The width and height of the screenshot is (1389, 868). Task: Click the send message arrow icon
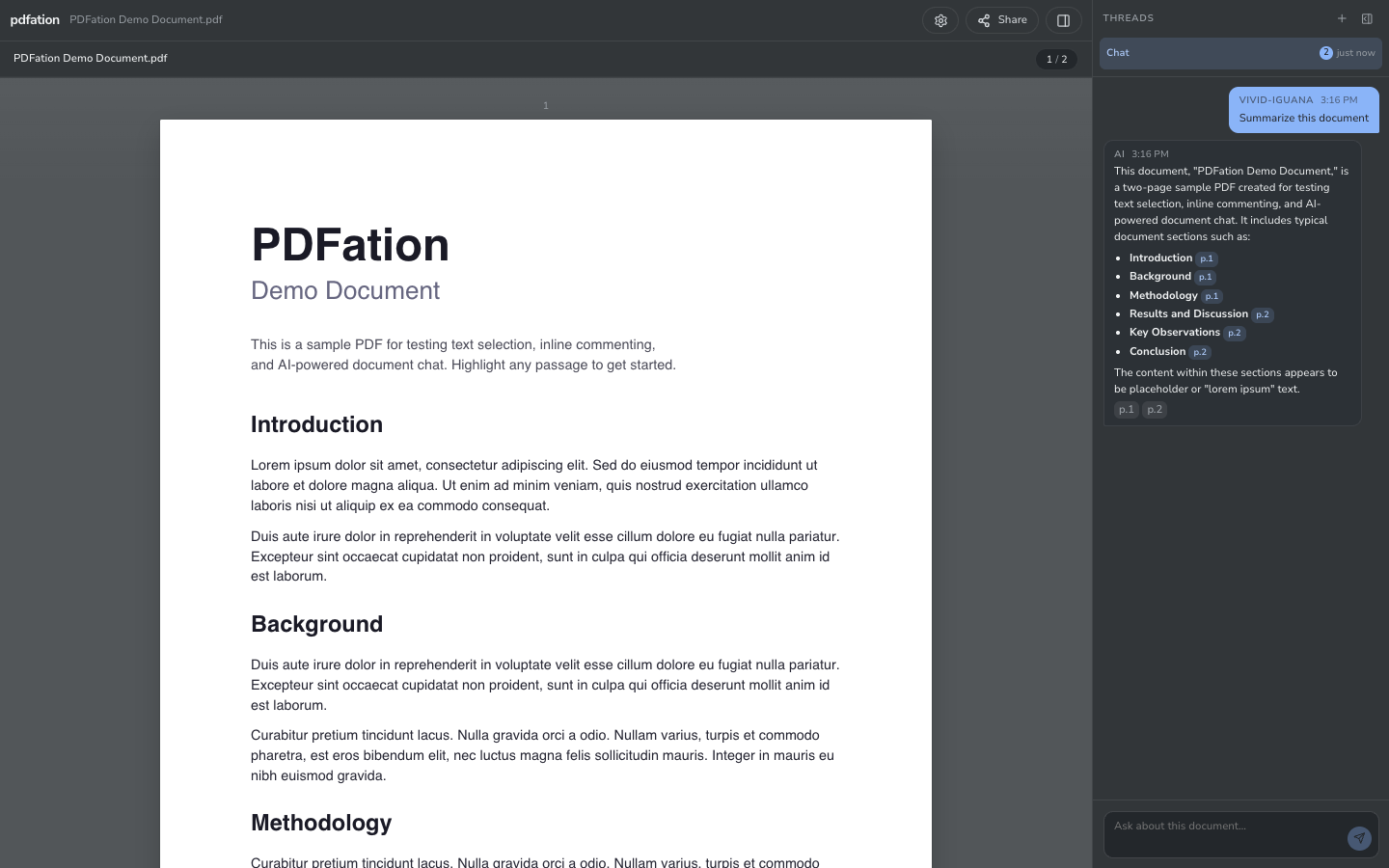1359,838
